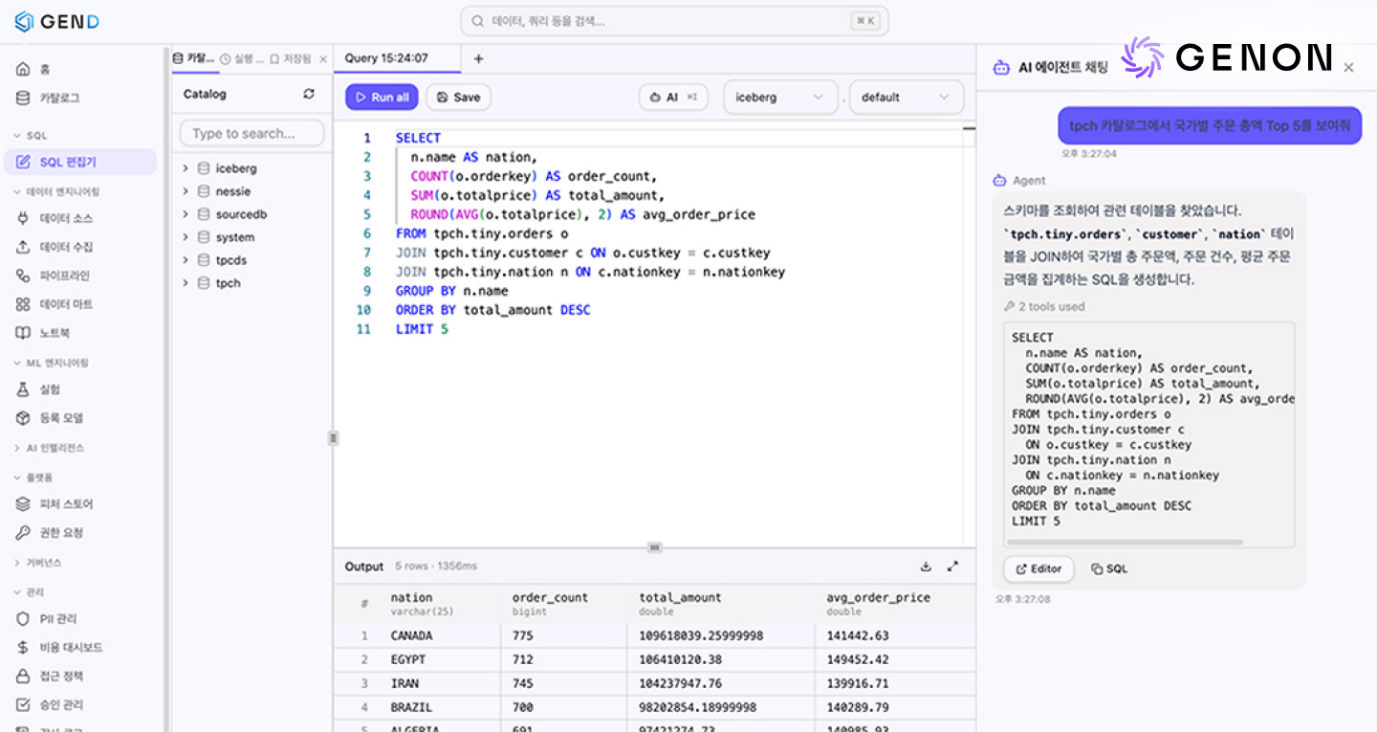Image resolution: width=1377 pixels, height=732 pixels.
Task: Refresh the Catalog list
Action: pos(309,94)
